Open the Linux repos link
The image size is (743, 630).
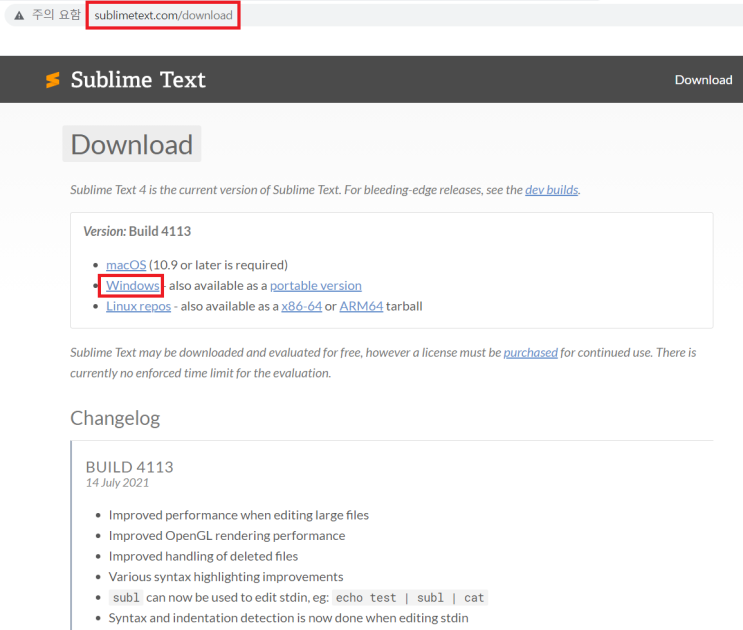[x=138, y=305]
